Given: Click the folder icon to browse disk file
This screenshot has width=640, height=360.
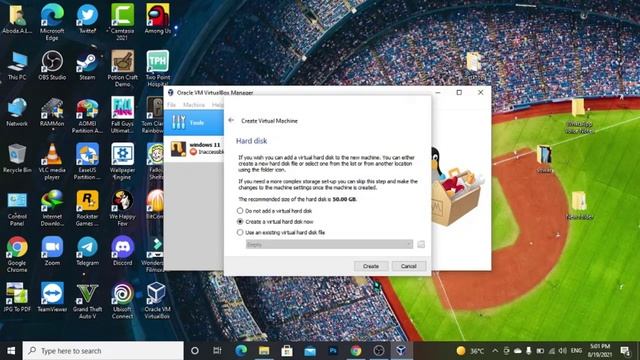Looking at the screenshot, I should pyautogui.click(x=421, y=244).
